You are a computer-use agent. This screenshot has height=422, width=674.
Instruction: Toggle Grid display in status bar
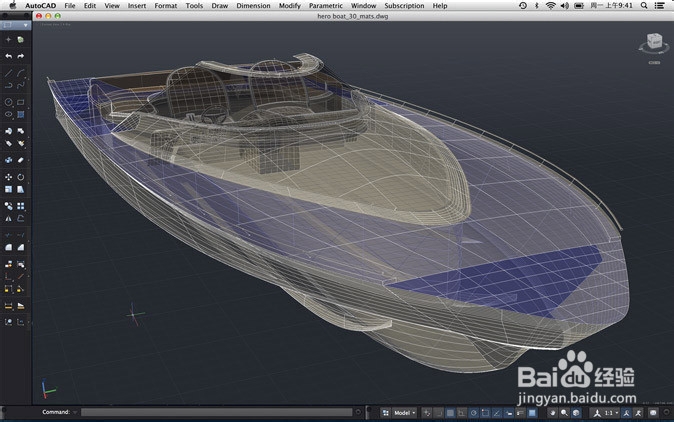tap(449, 412)
